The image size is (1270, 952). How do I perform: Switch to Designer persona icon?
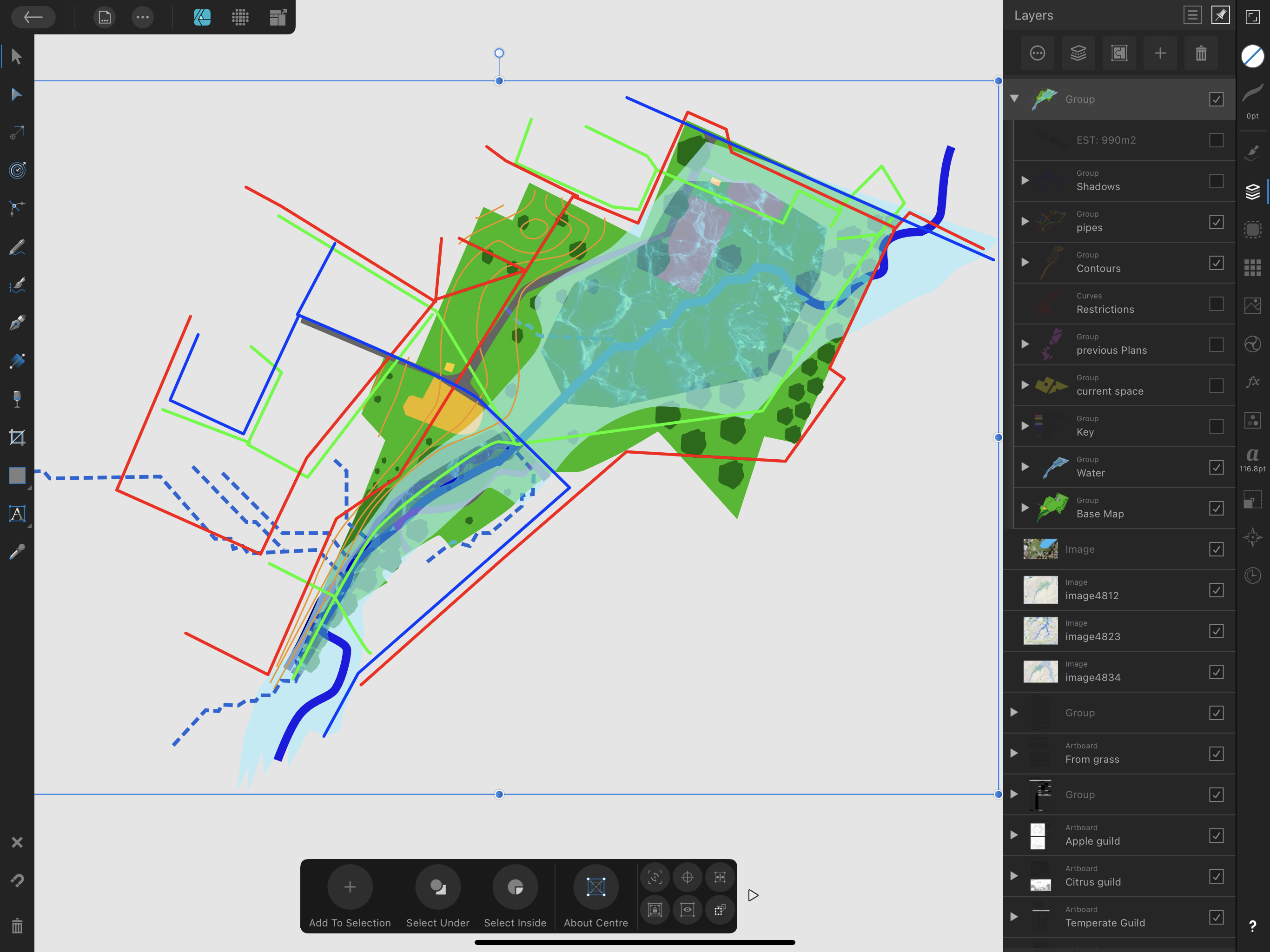tap(202, 17)
